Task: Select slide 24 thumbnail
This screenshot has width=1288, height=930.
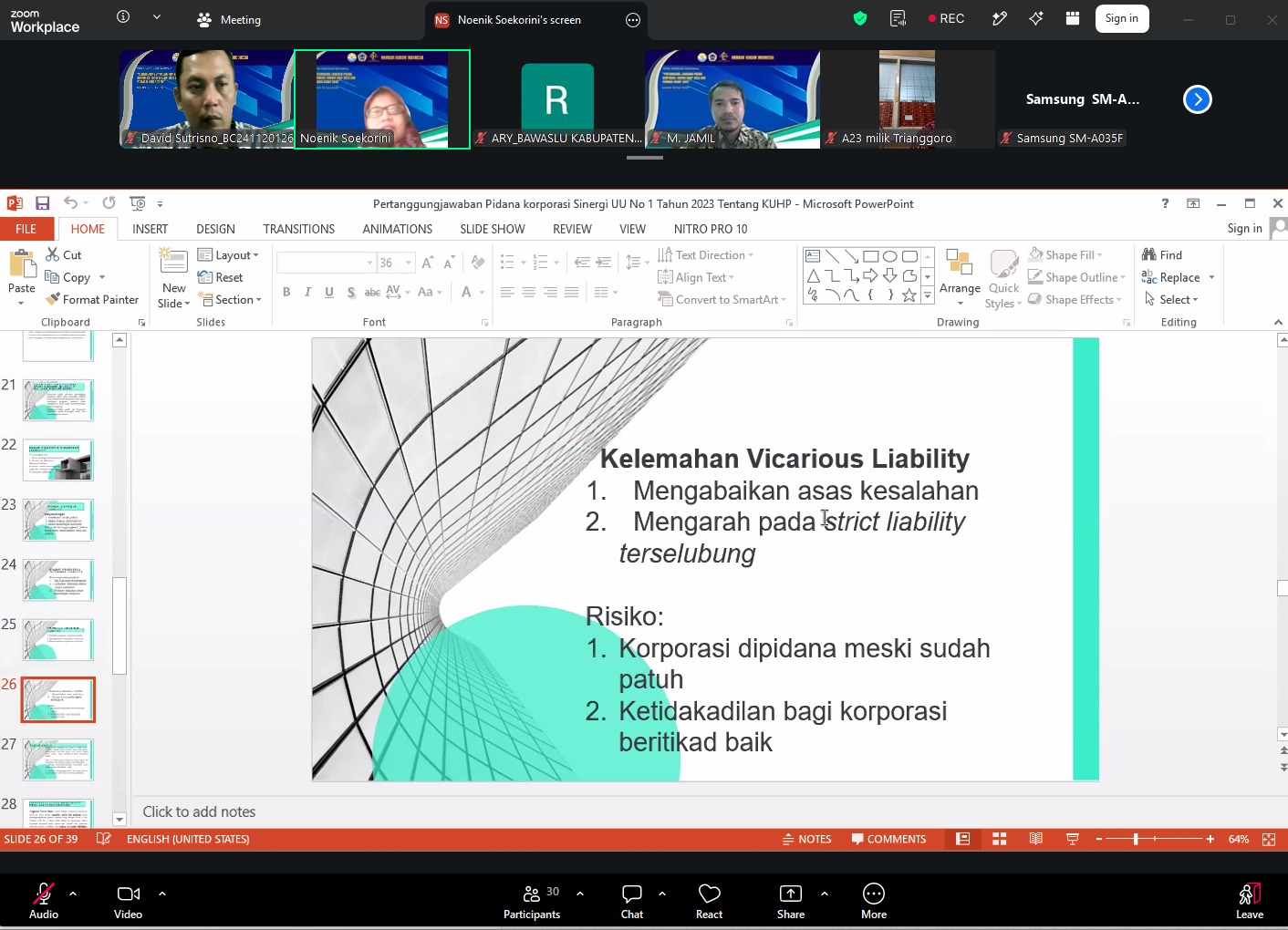Action: (x=58, y=580)
